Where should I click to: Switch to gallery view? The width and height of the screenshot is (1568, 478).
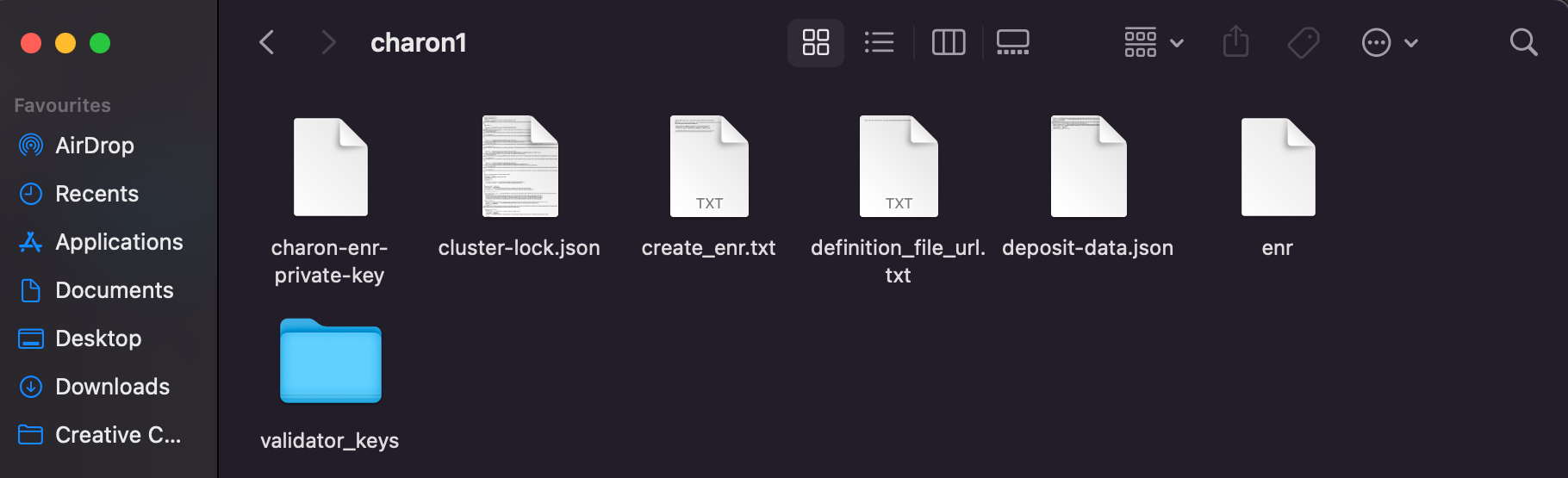point(1012,42)
